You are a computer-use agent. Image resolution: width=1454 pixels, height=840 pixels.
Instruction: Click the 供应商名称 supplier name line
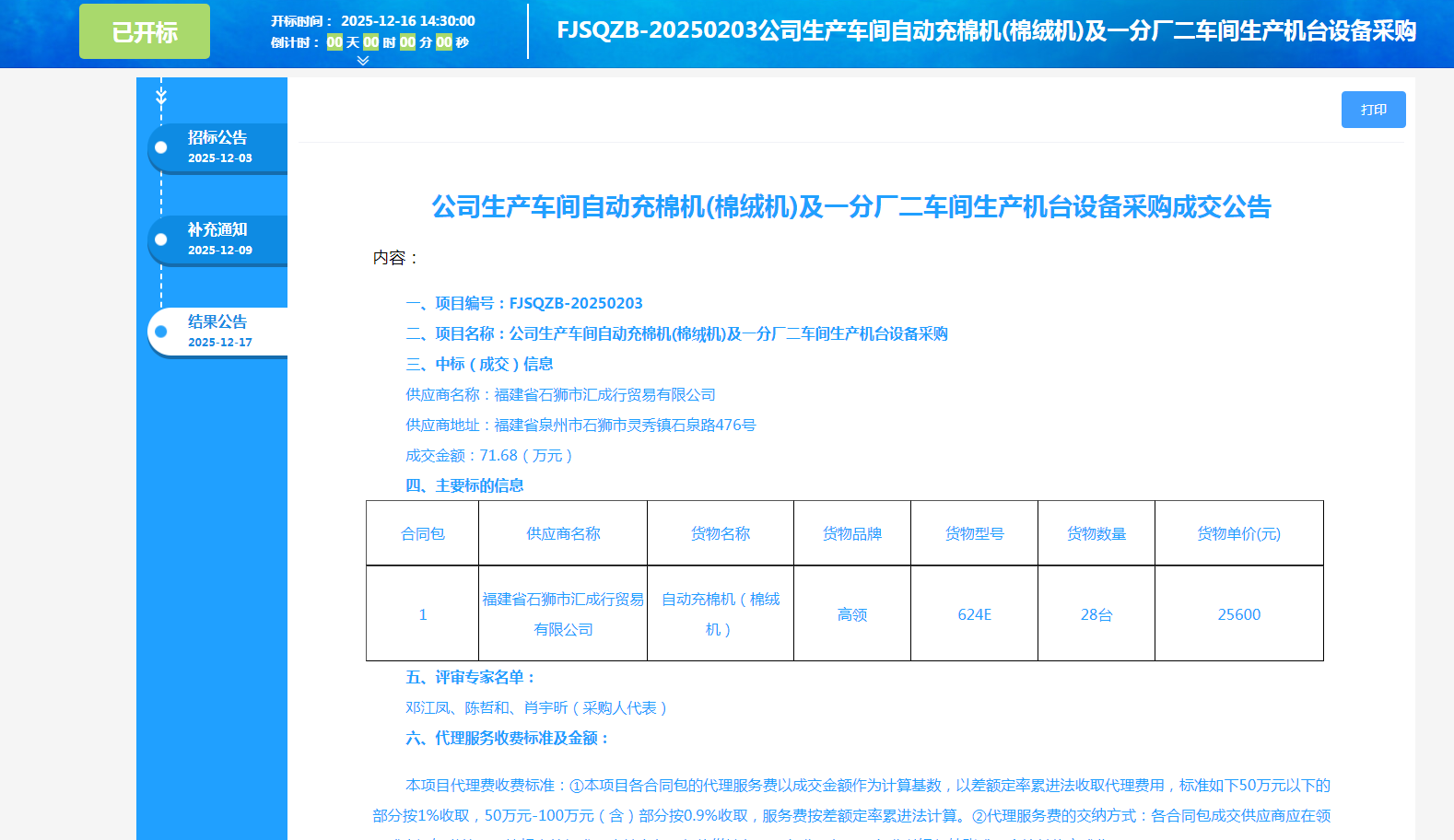(x=560, y=395)
